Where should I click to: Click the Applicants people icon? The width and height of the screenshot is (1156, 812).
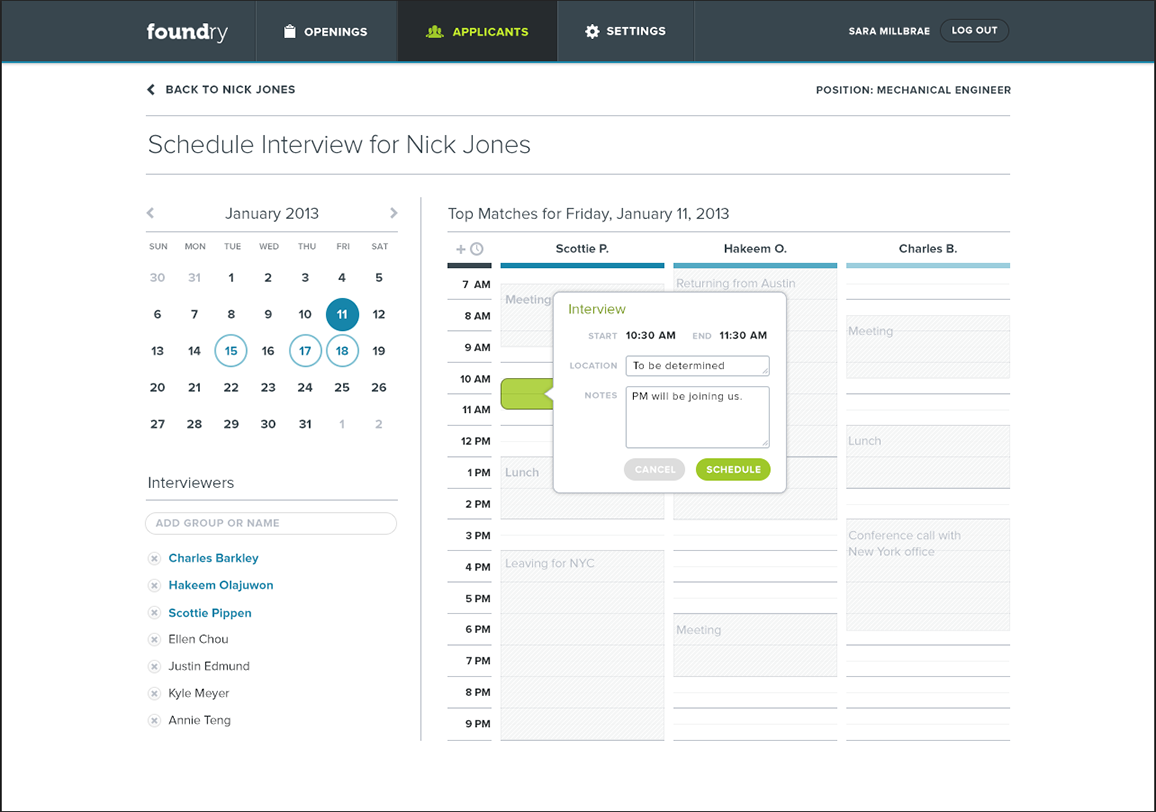click(435, 31)
